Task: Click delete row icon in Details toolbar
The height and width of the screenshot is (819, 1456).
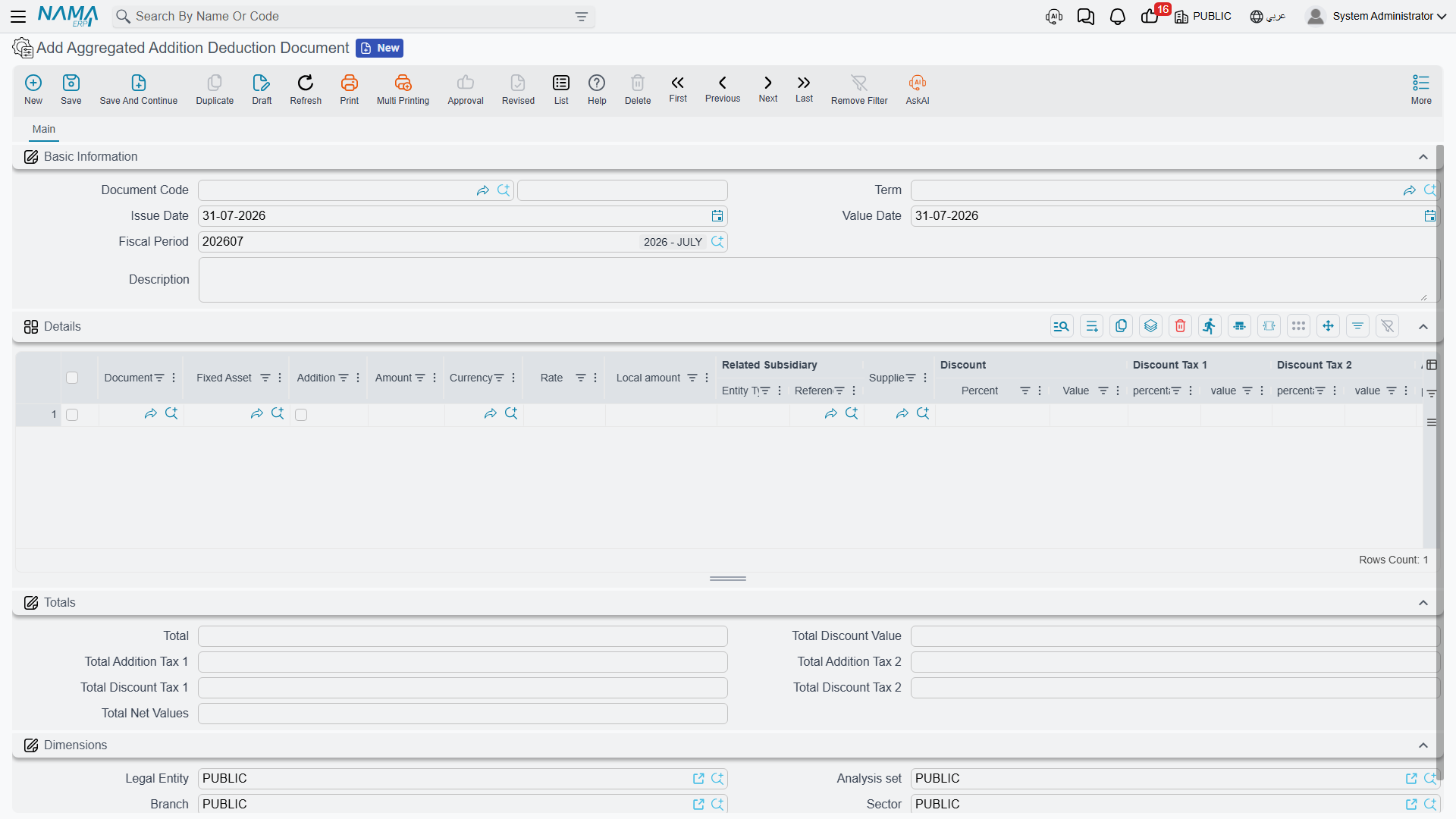Action: tap(1180, 326)
